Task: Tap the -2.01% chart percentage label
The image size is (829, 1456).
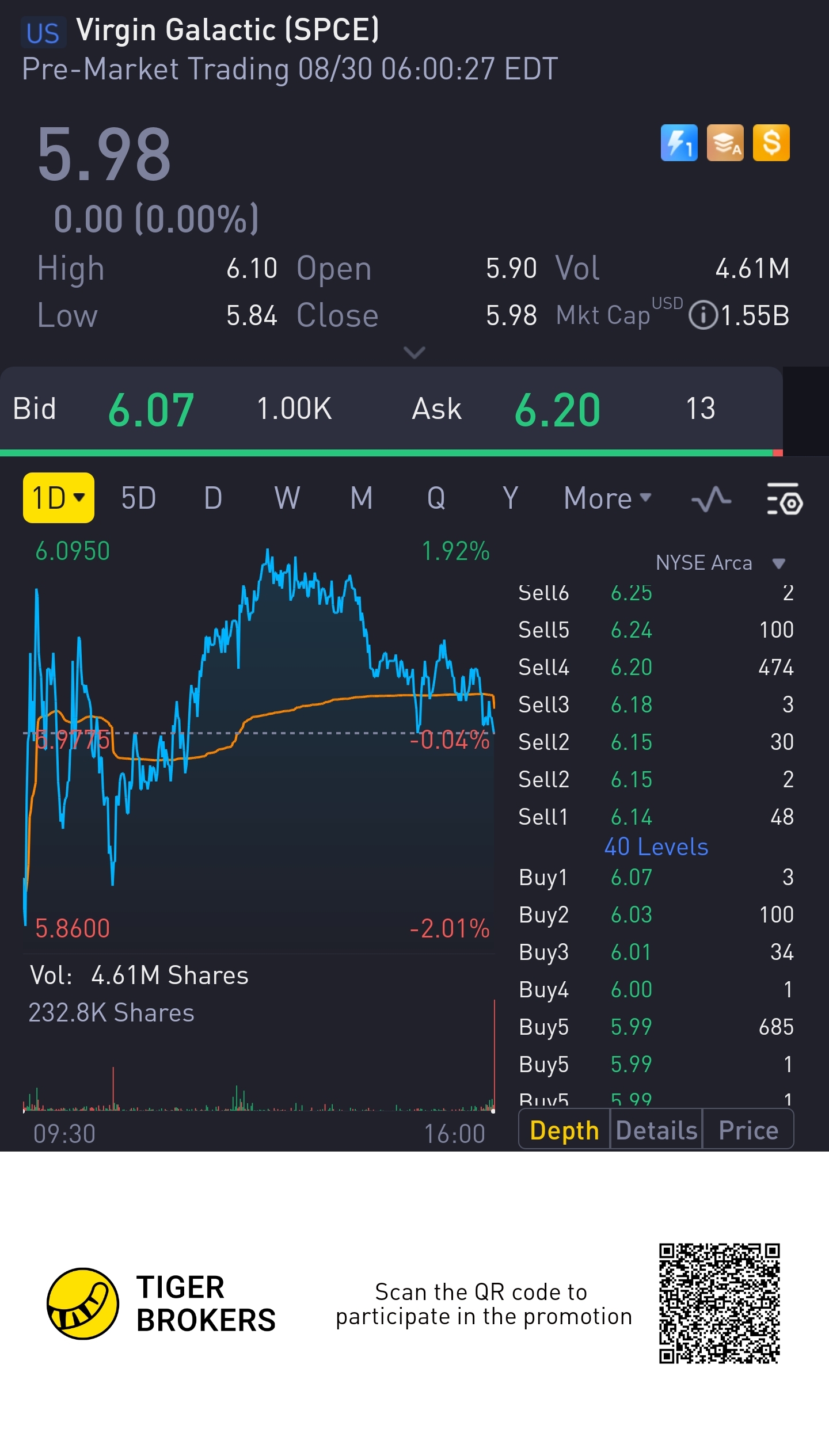Action: 450,928
